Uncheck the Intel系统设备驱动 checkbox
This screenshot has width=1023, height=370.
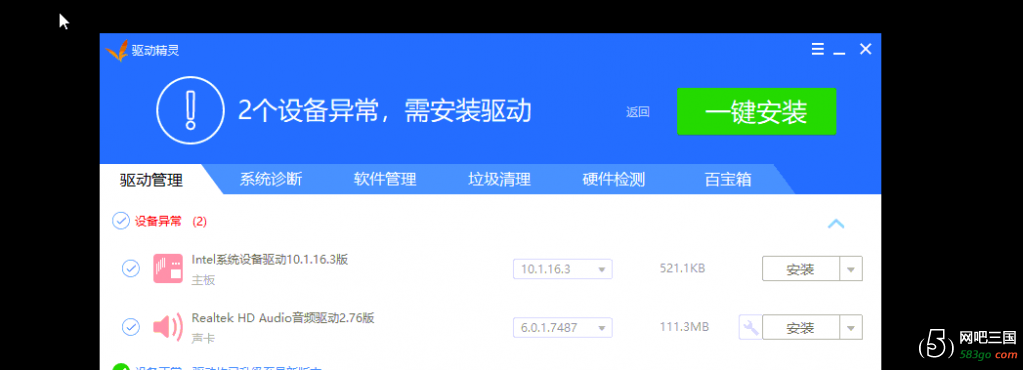[x=130, y=269]
